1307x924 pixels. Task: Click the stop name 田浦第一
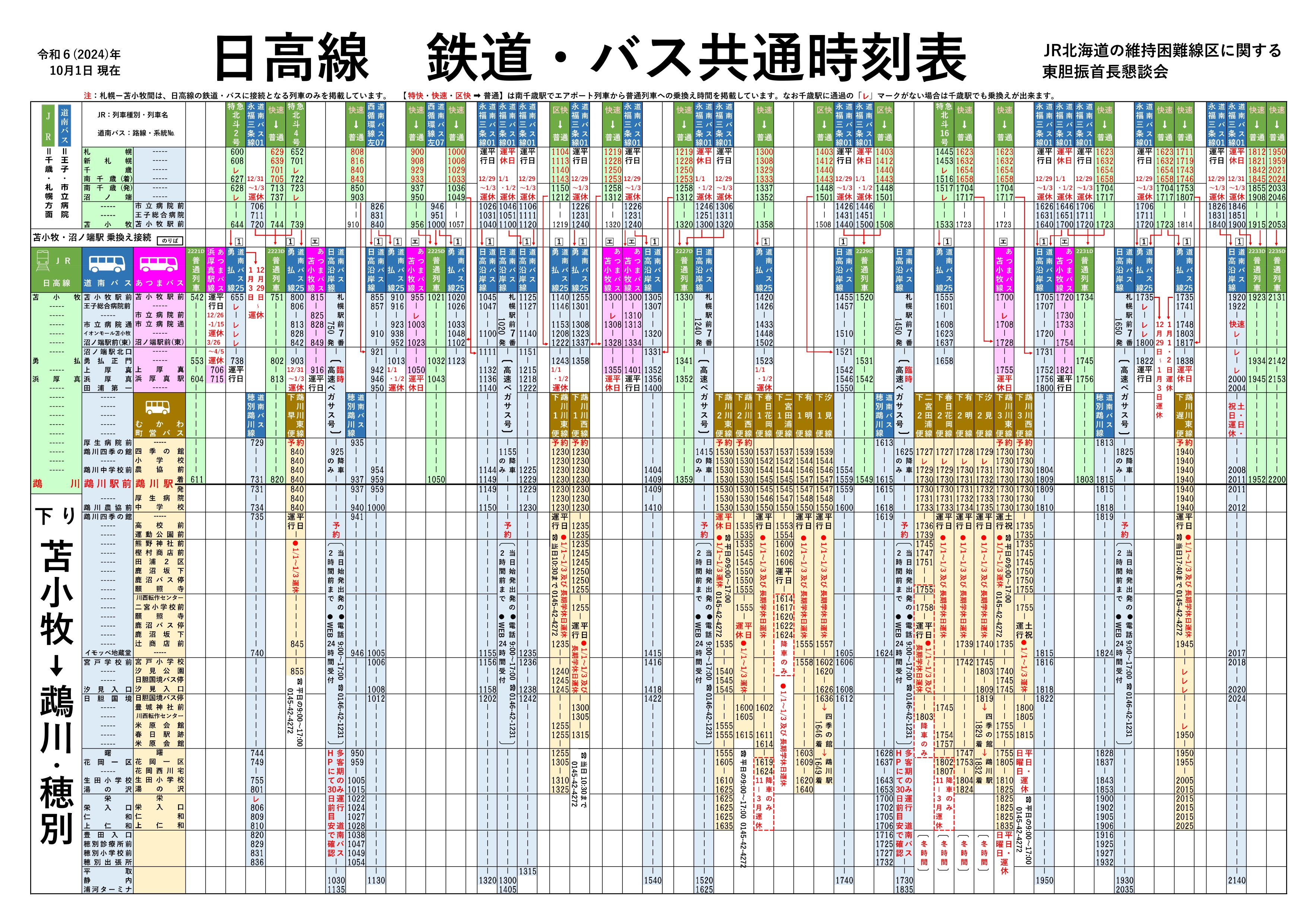(107, 388)
